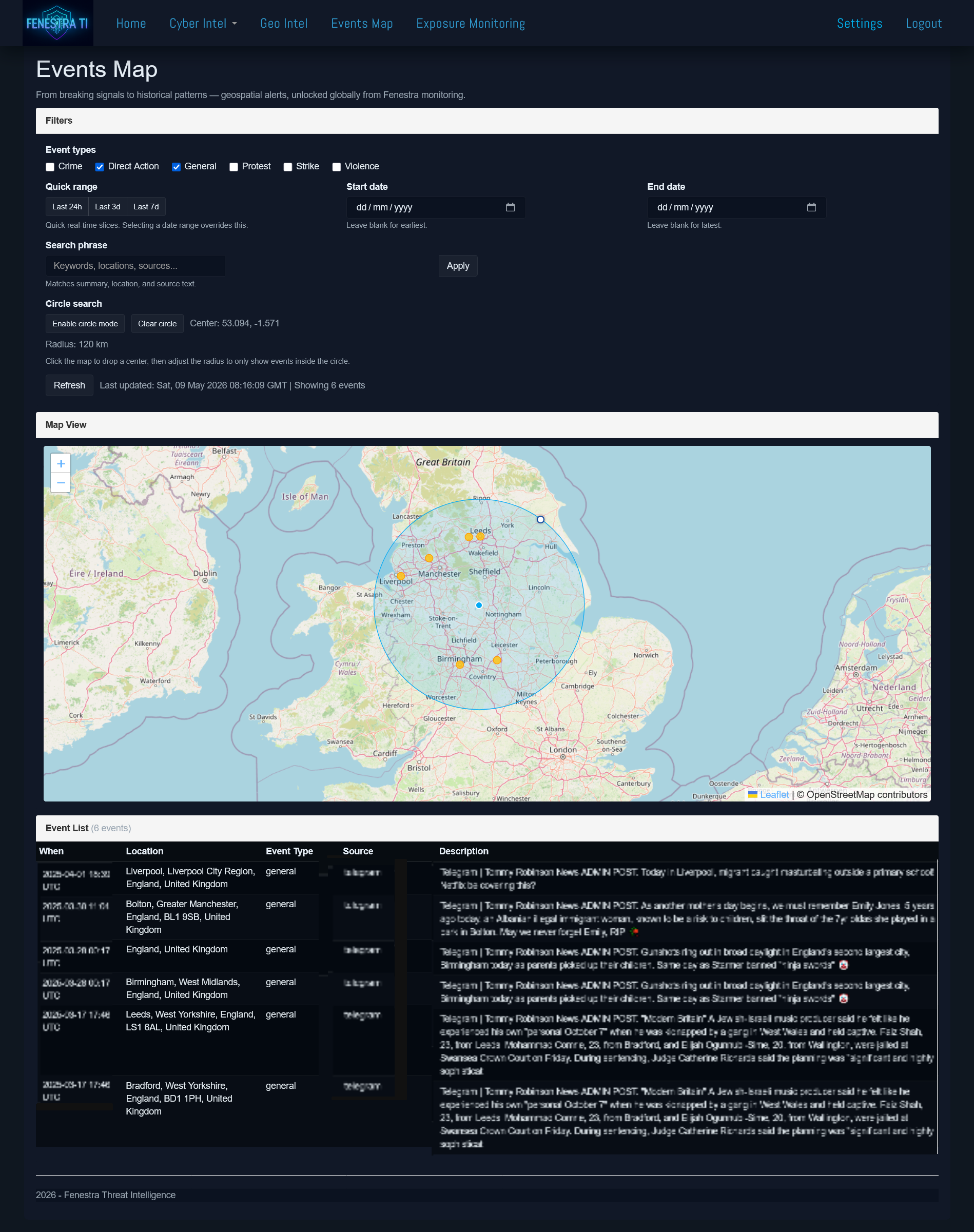Open the Start date calendar picker
The height and width of the screenshot is (1232, 974).
tap(511, 207)
